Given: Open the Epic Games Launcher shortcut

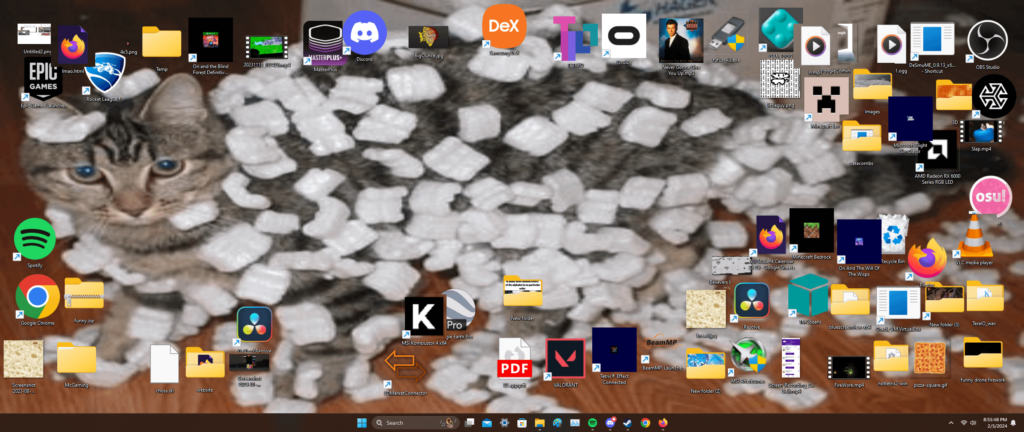Looking at the screenshot, I should (43, 77).
